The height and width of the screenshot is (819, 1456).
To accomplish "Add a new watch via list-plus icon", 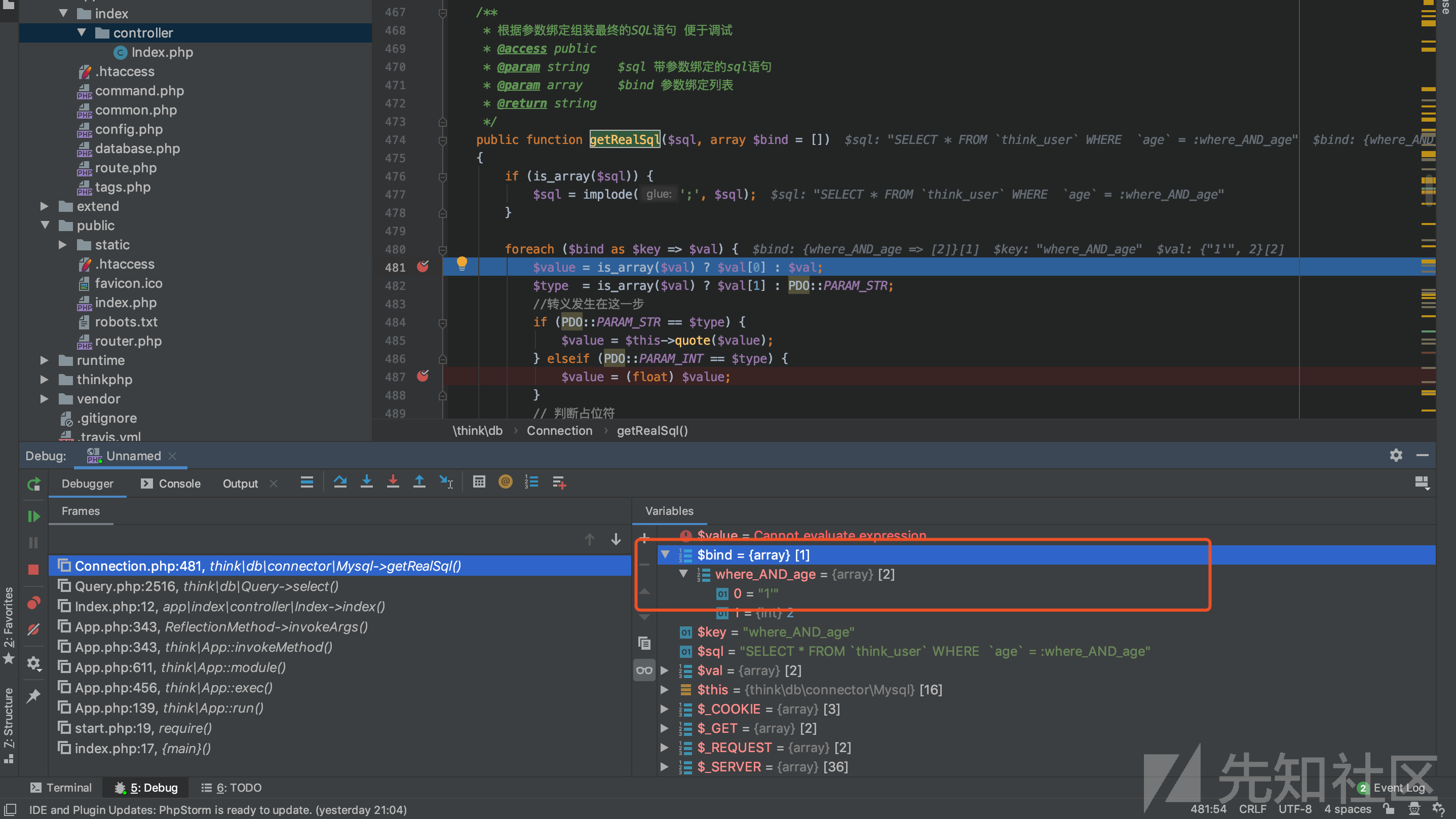I will coord(559,482).
